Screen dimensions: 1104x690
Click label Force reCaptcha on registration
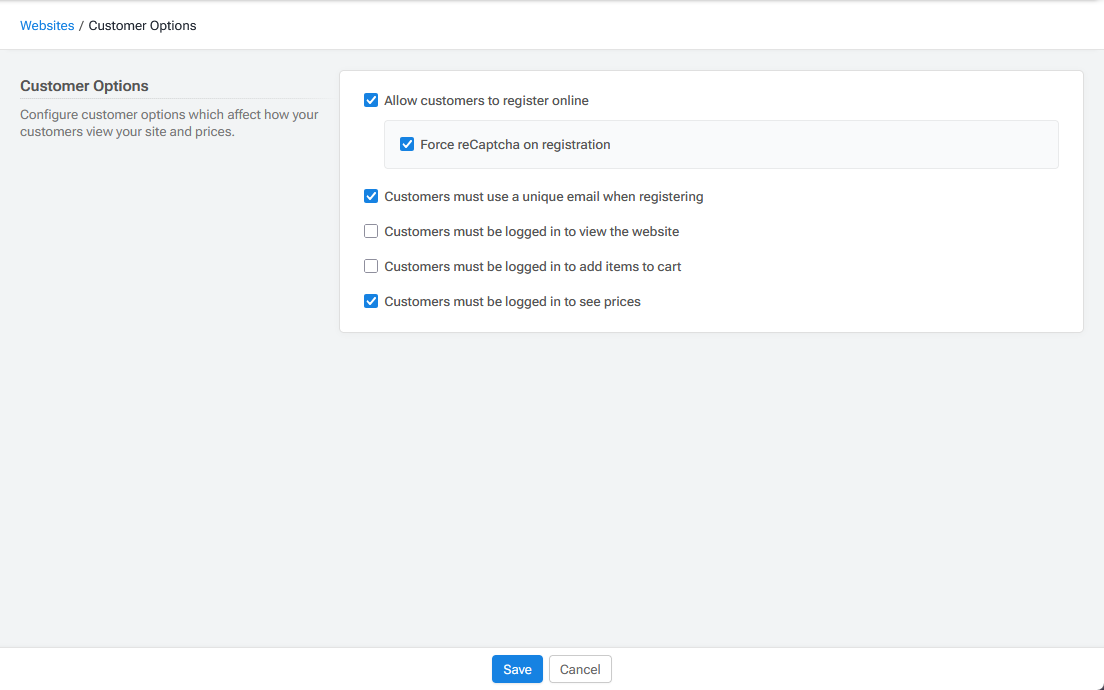pos(515,144)
